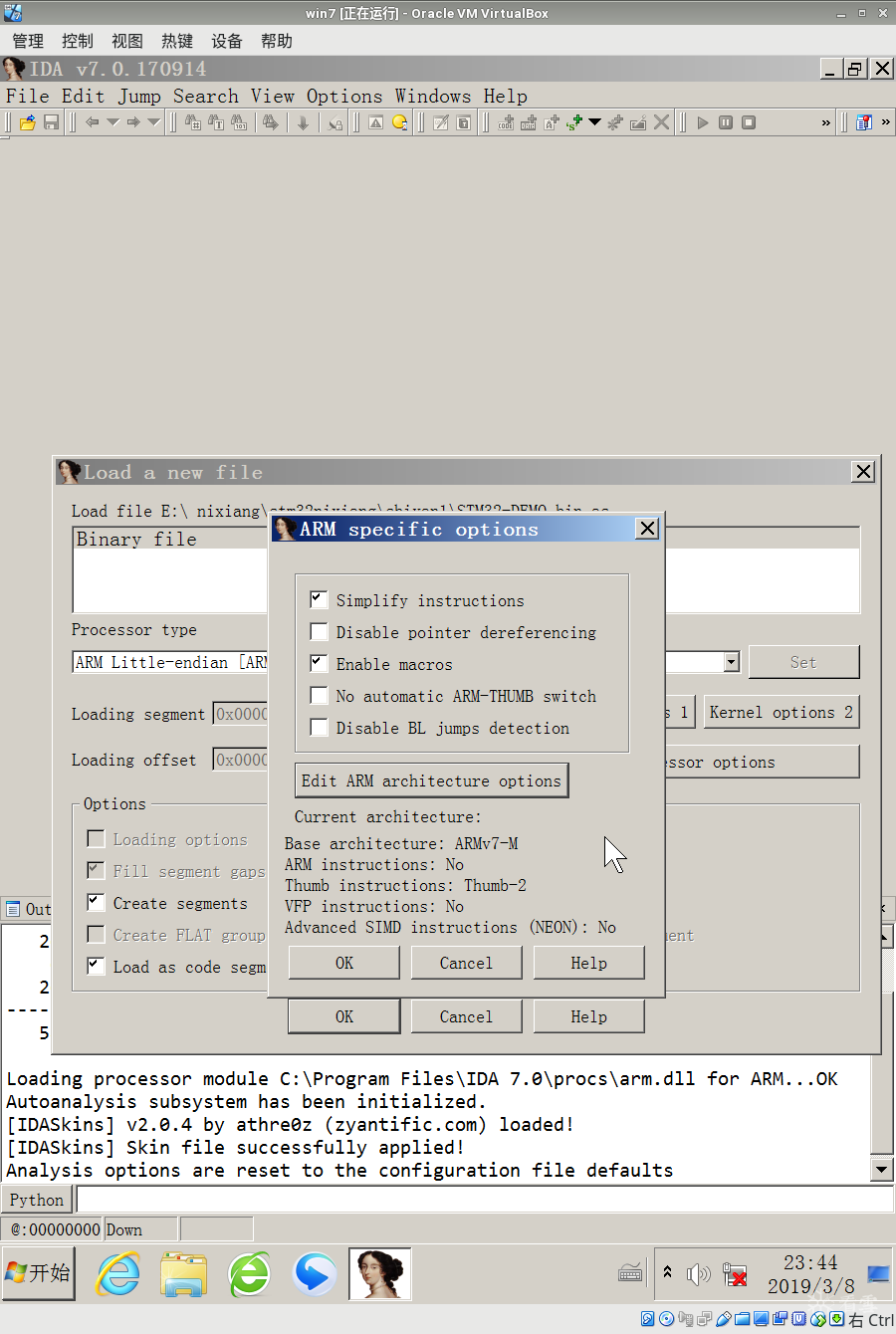Viewport: 896px width, 1334px height.
Task: Click the debugger play start icon
Action: click(703, 122)
